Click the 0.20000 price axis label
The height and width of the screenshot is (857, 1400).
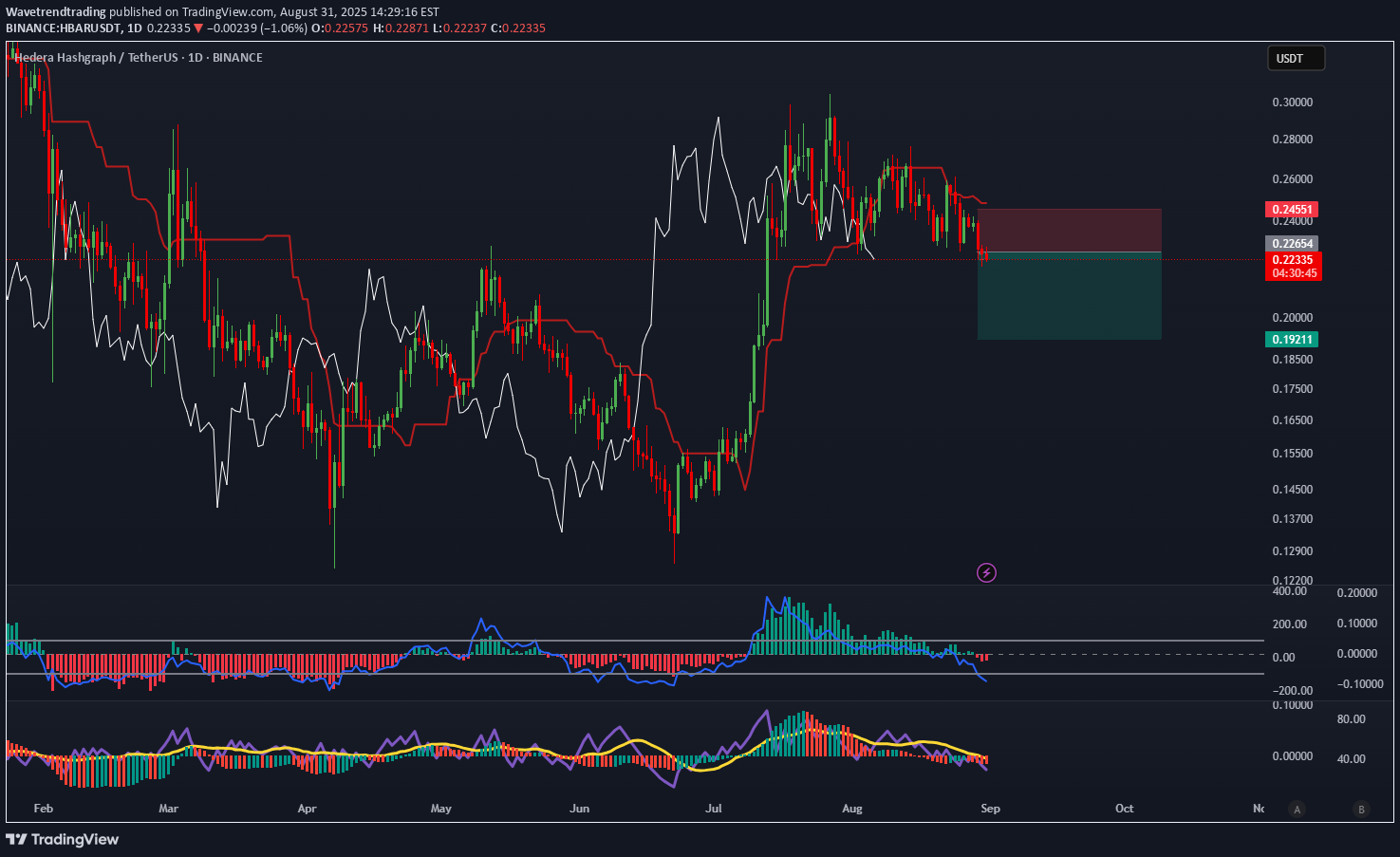click(1292, 318)
